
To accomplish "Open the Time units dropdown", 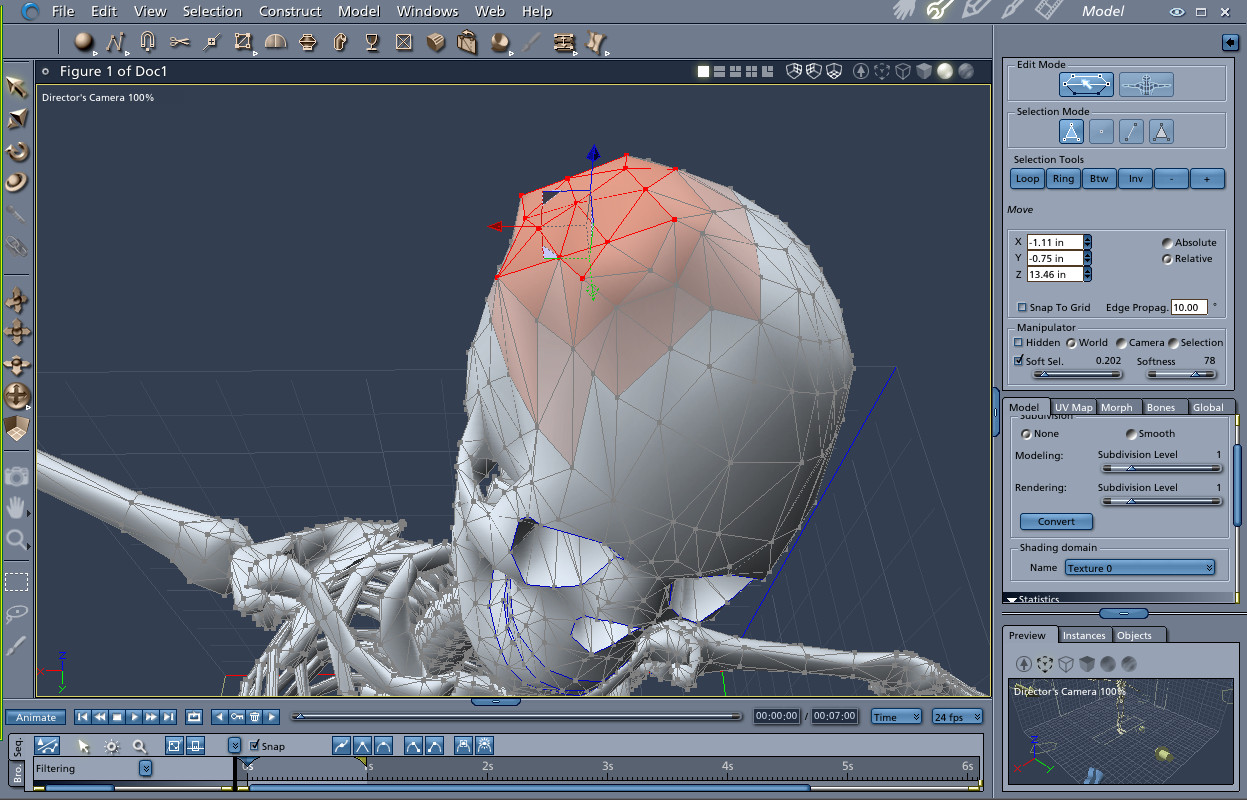I will (896, 717).
